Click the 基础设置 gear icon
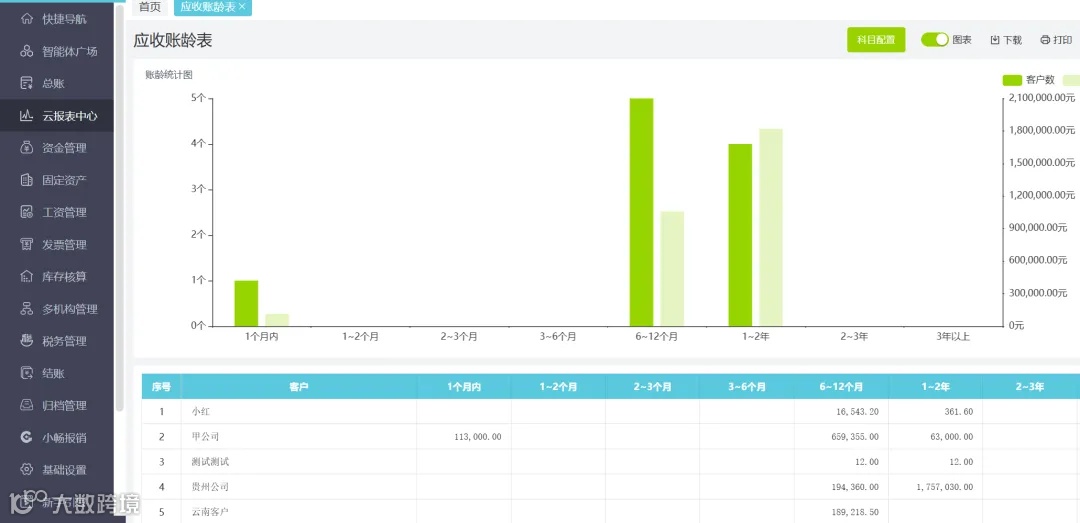 [x=27, y=470]
